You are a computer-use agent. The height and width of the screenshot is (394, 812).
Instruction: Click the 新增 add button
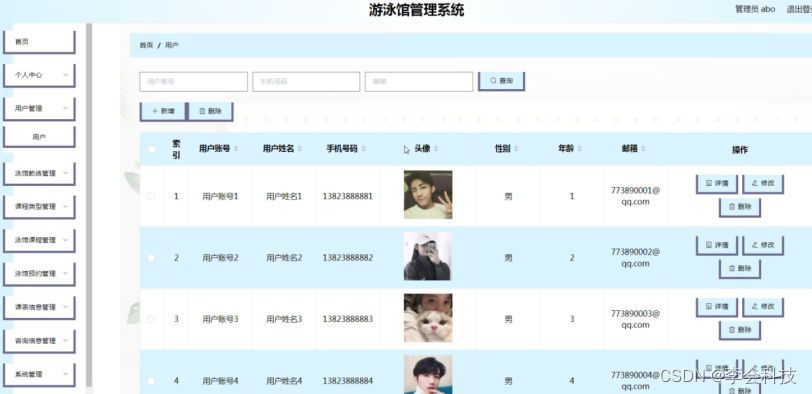(x=163, y=111)
